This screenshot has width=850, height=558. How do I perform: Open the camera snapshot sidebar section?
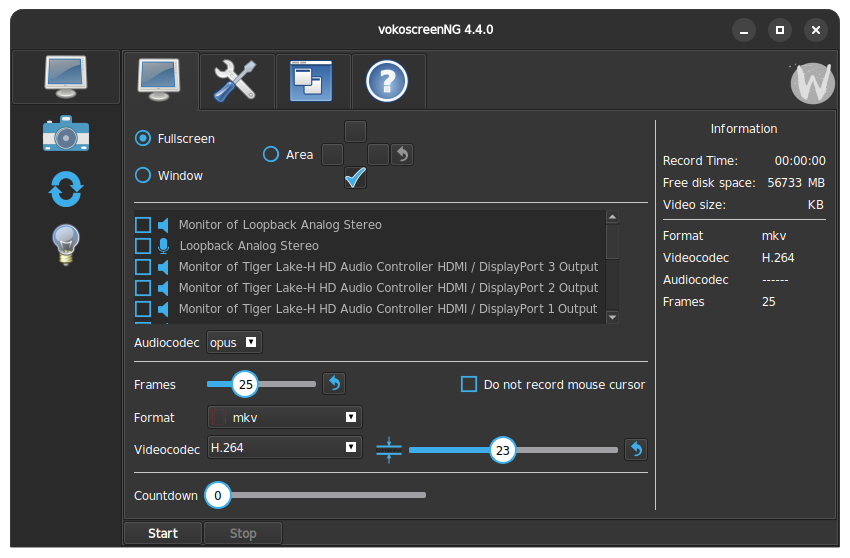(66, 134)
